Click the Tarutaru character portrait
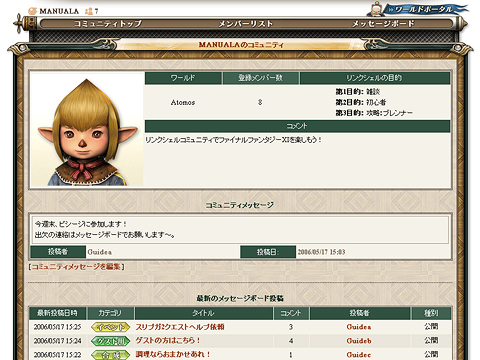This screenshot has height=360, width=480. tap(87, 130)
